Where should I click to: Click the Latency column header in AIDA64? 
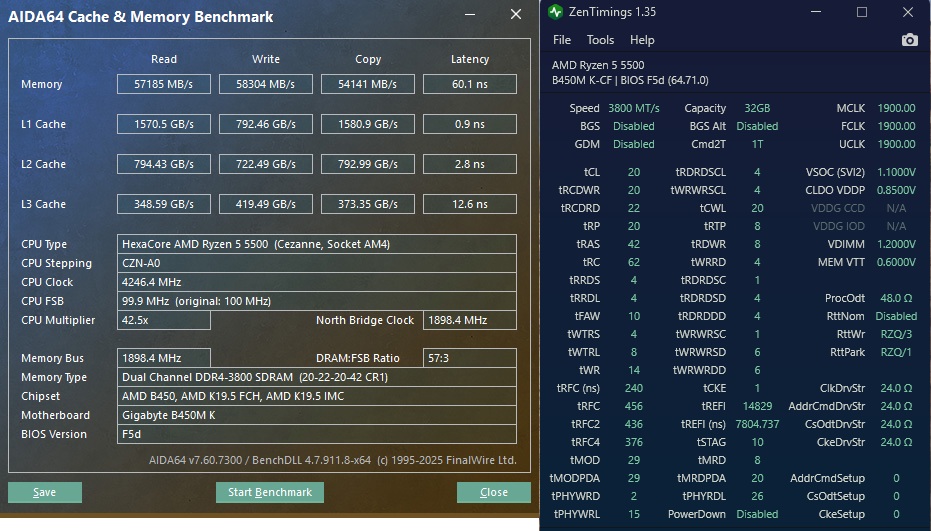click(x=470, y=59)
